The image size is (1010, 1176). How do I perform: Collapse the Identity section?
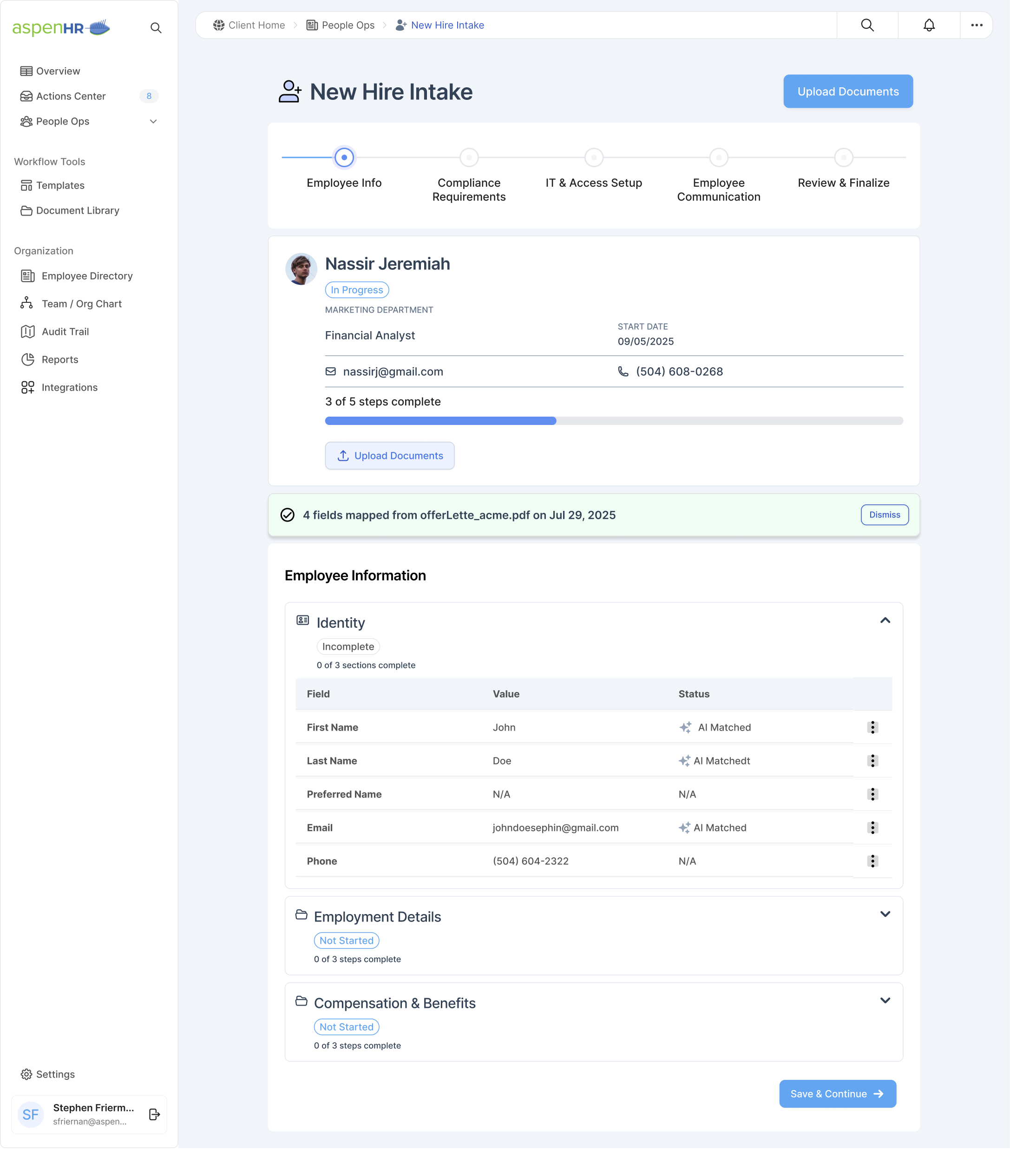(885, 621)
